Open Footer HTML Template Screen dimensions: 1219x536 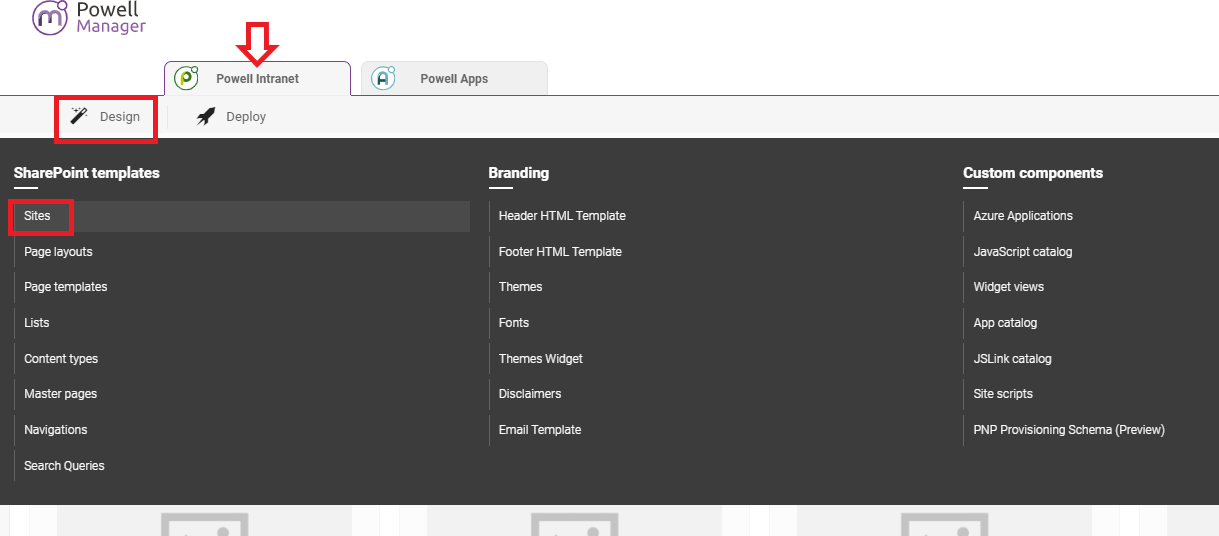pyautogui.click(x=560, y=252)
